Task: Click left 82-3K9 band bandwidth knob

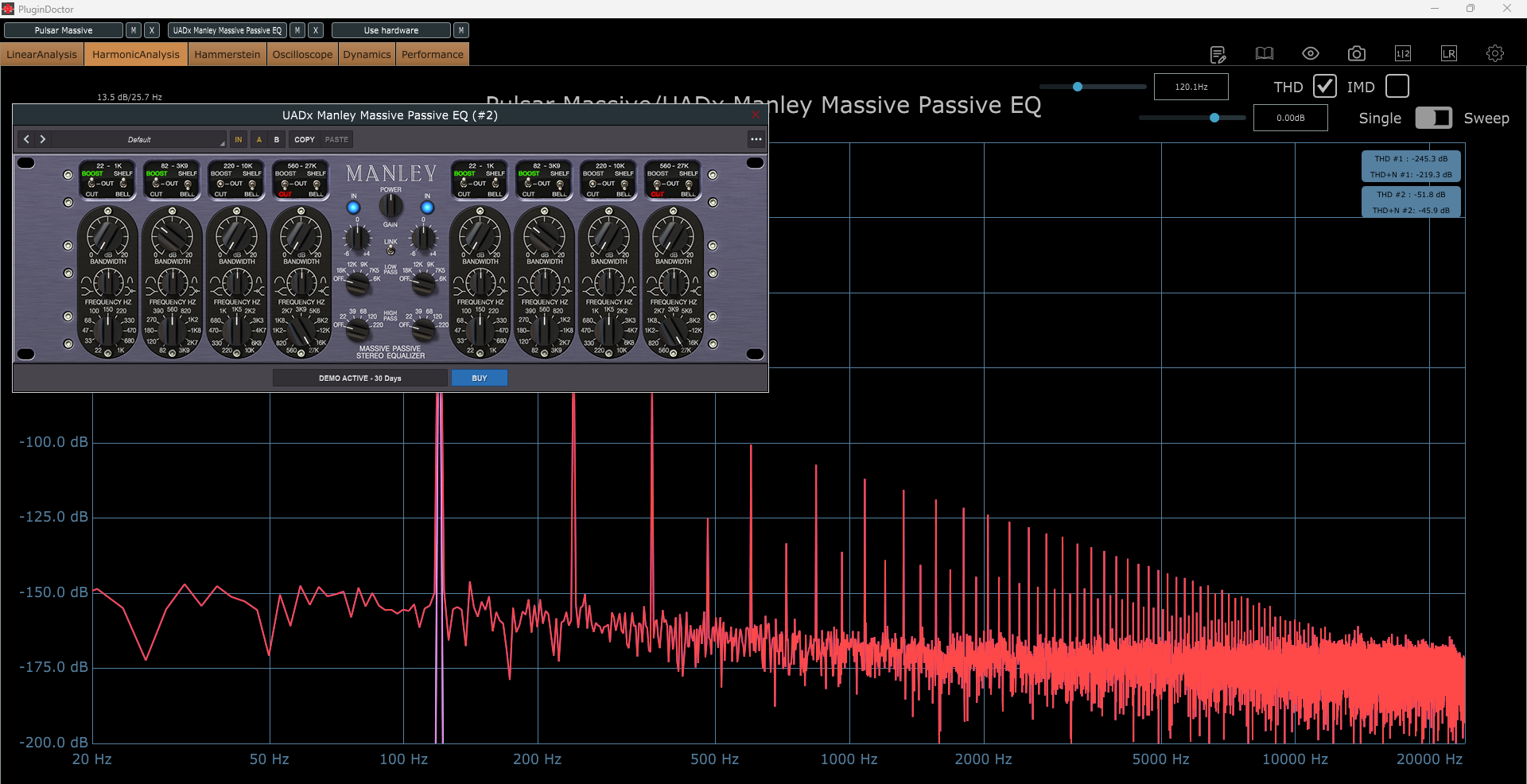Action: tap(173, 283)
